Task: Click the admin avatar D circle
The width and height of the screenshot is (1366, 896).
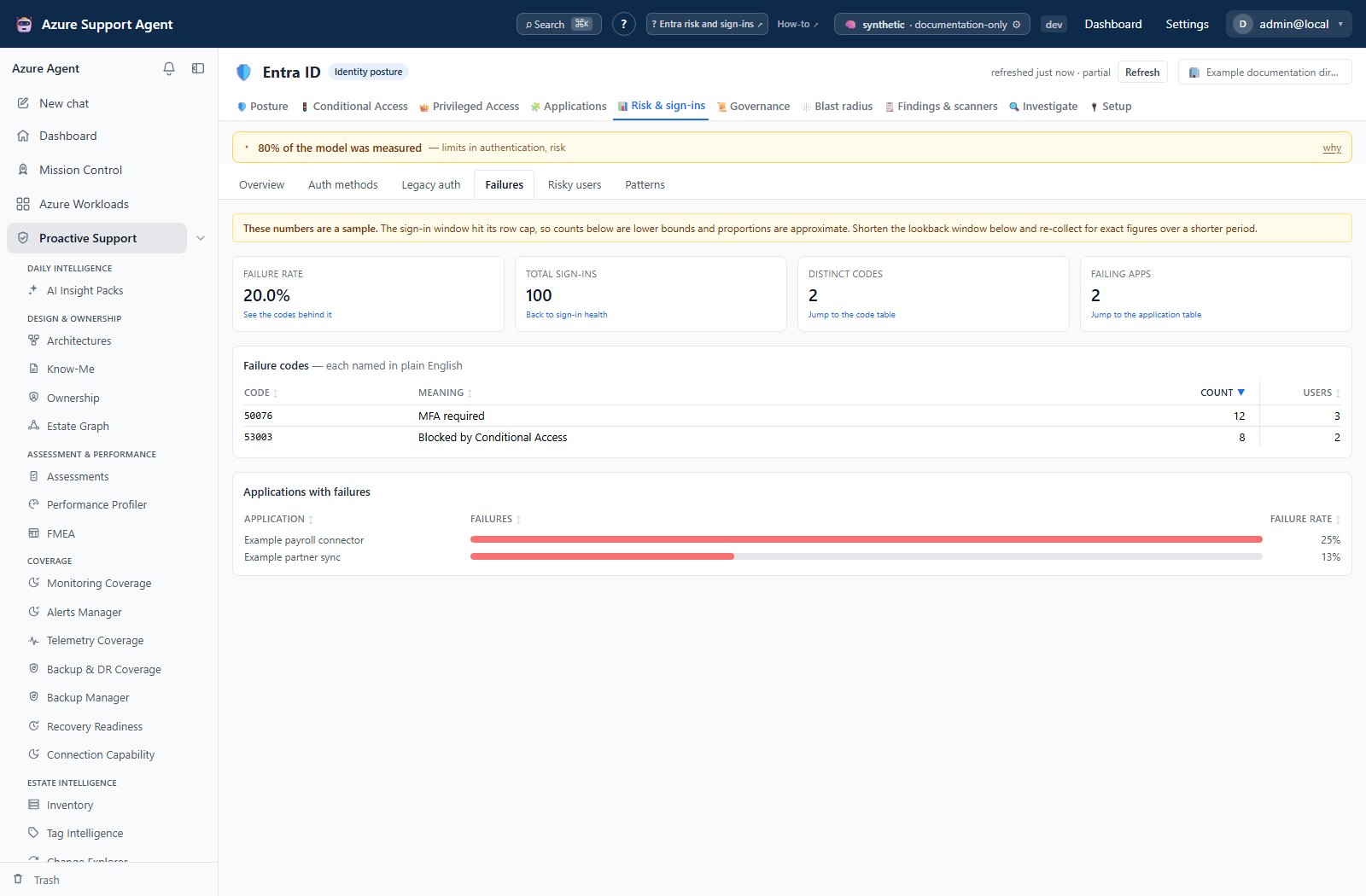Action: click(1242, 24)
